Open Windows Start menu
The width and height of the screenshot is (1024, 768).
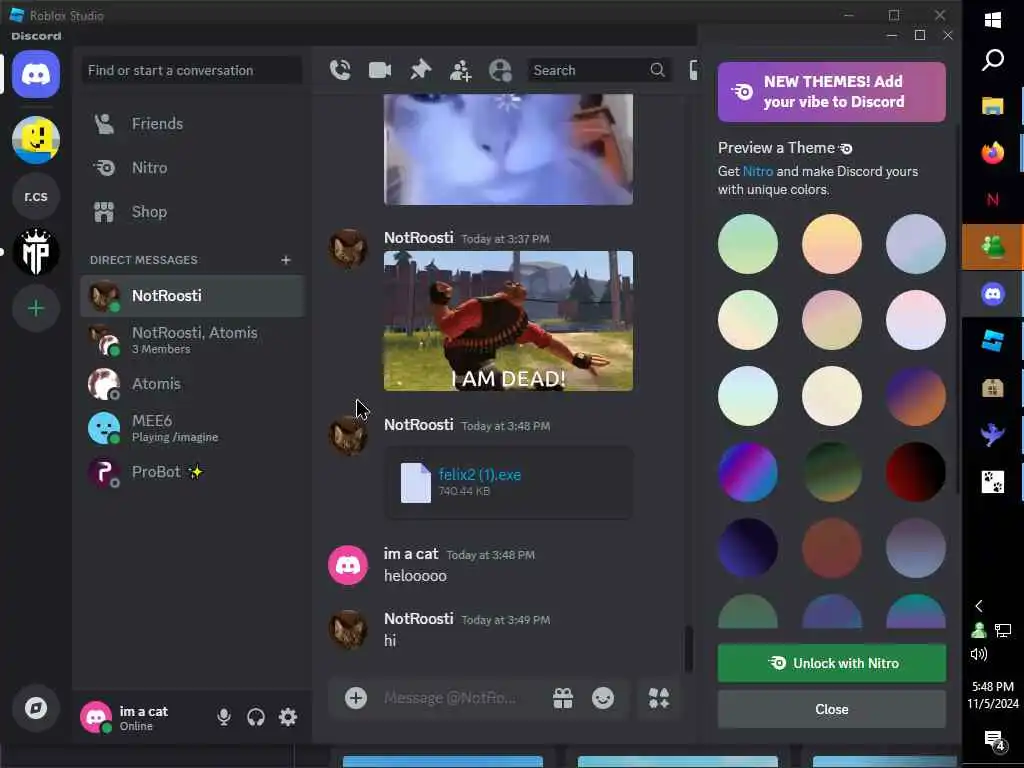(x=993, y=20)
